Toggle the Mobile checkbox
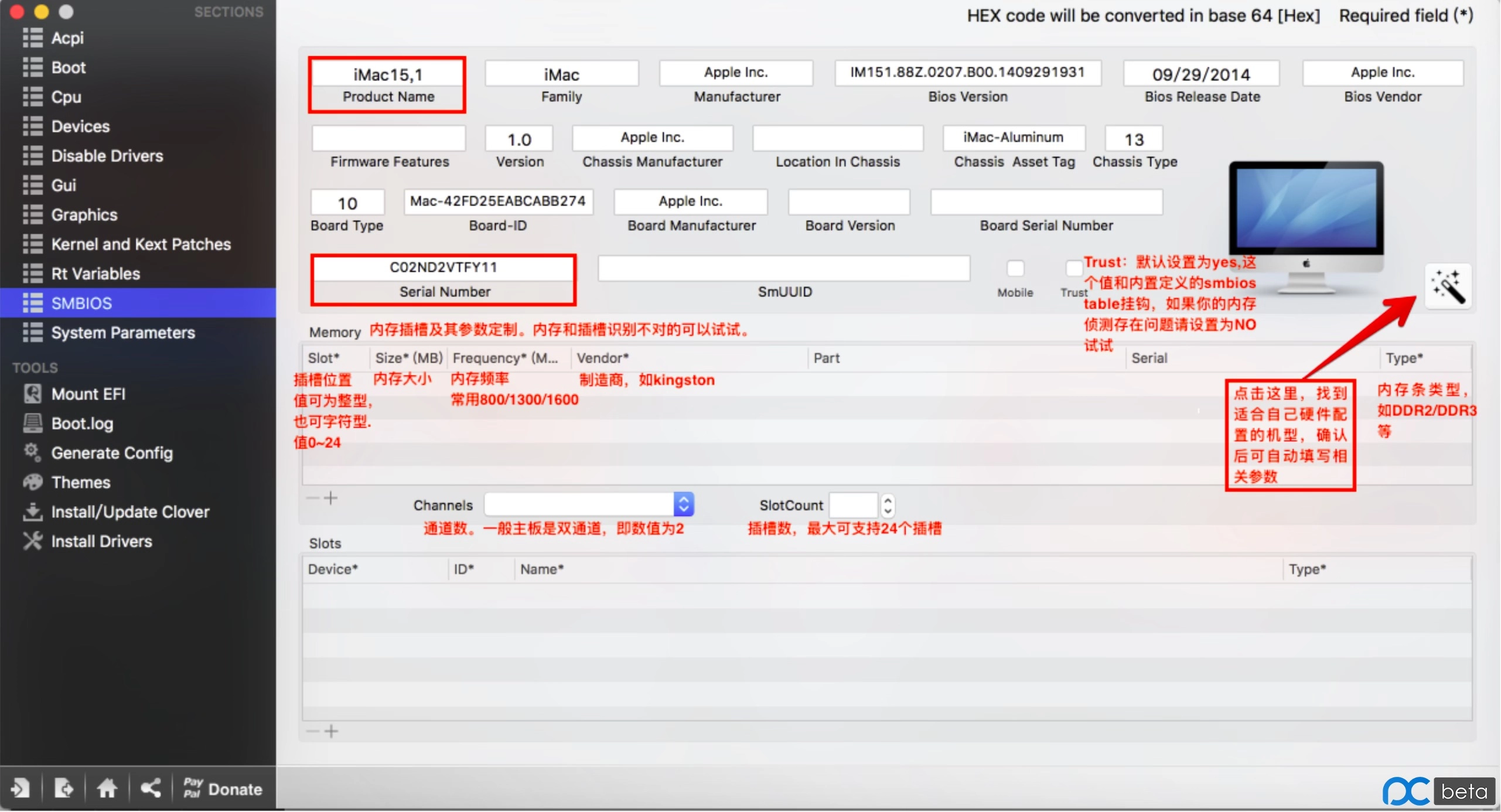This screenshot has width=1501, height=812. 1015,268
